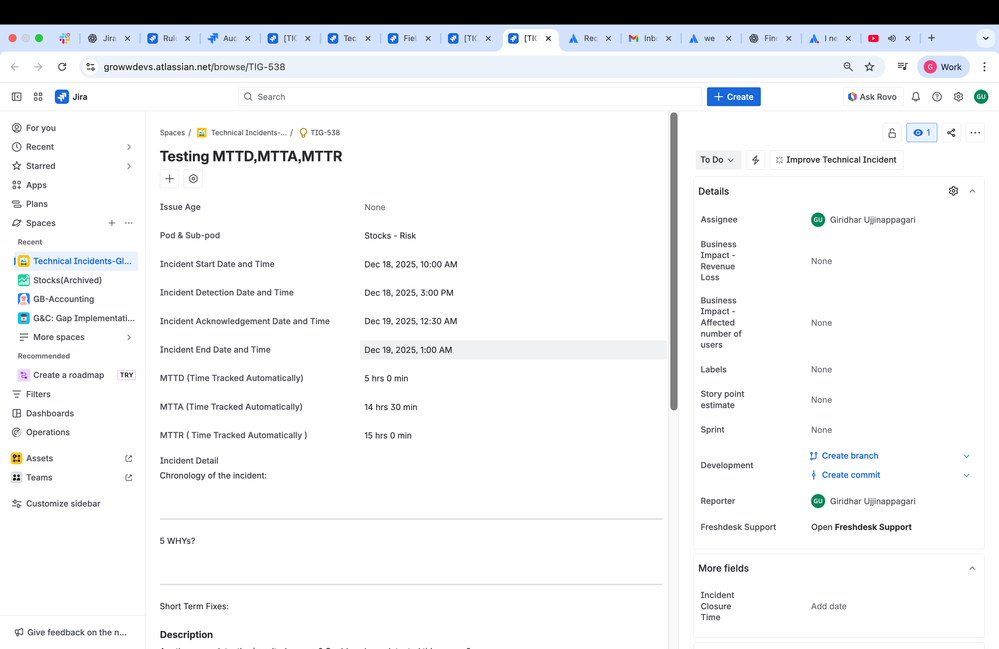Click the issue panel vertical scrollbar
Viewport: 999px width, 649px height.
673,262
